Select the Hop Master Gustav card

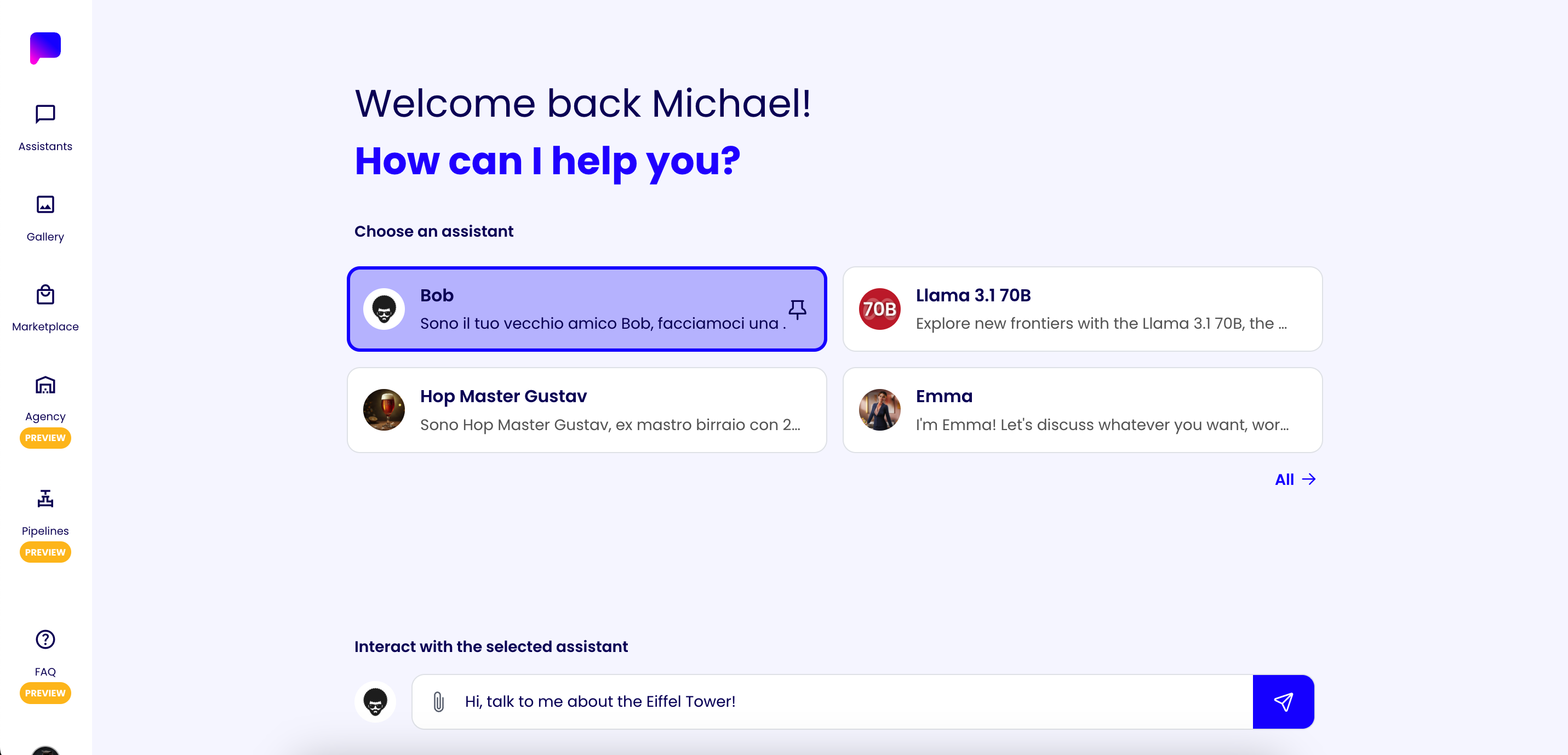[586, 410]
